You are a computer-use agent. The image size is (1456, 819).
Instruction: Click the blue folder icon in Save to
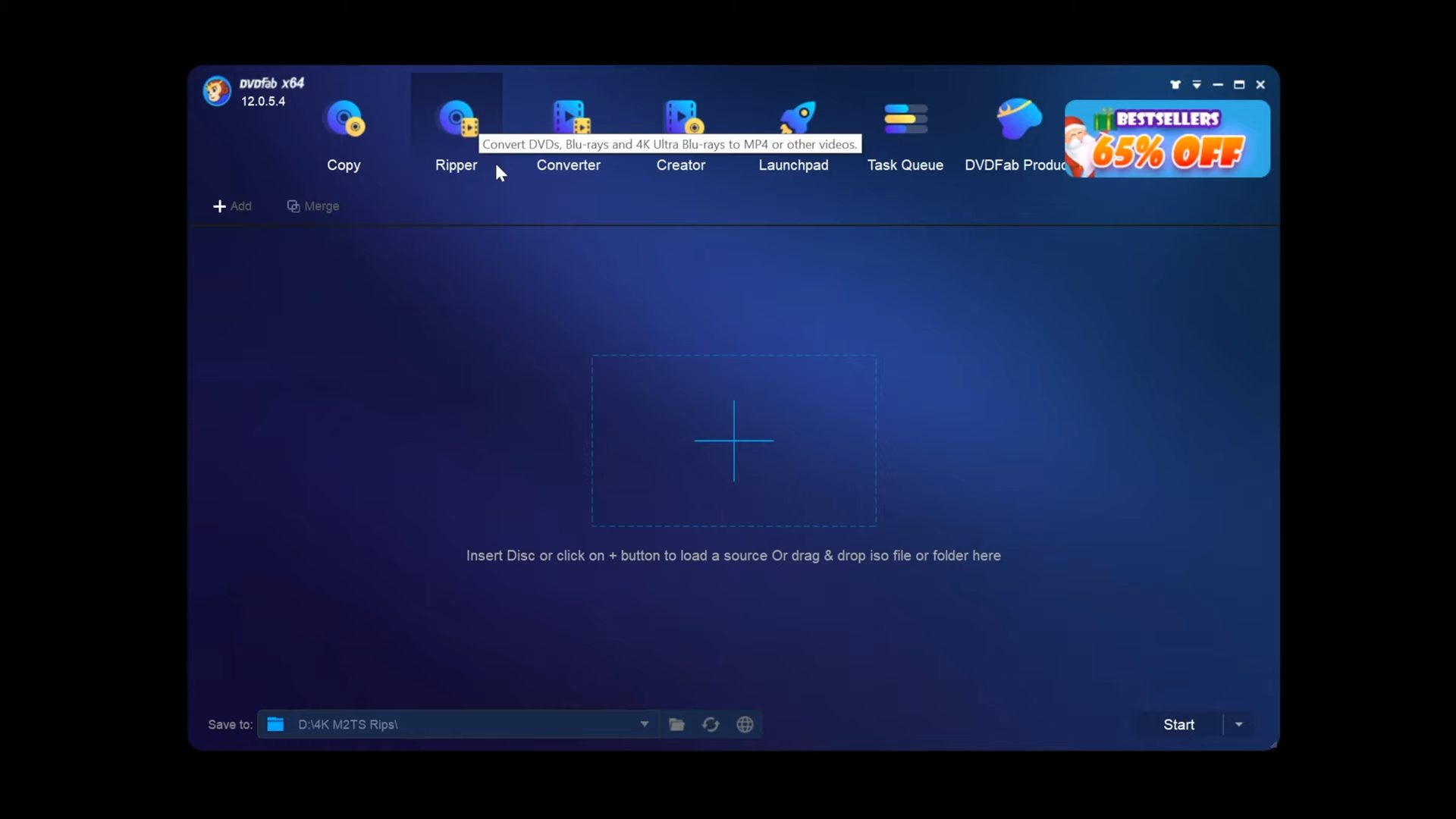point(276,724)
